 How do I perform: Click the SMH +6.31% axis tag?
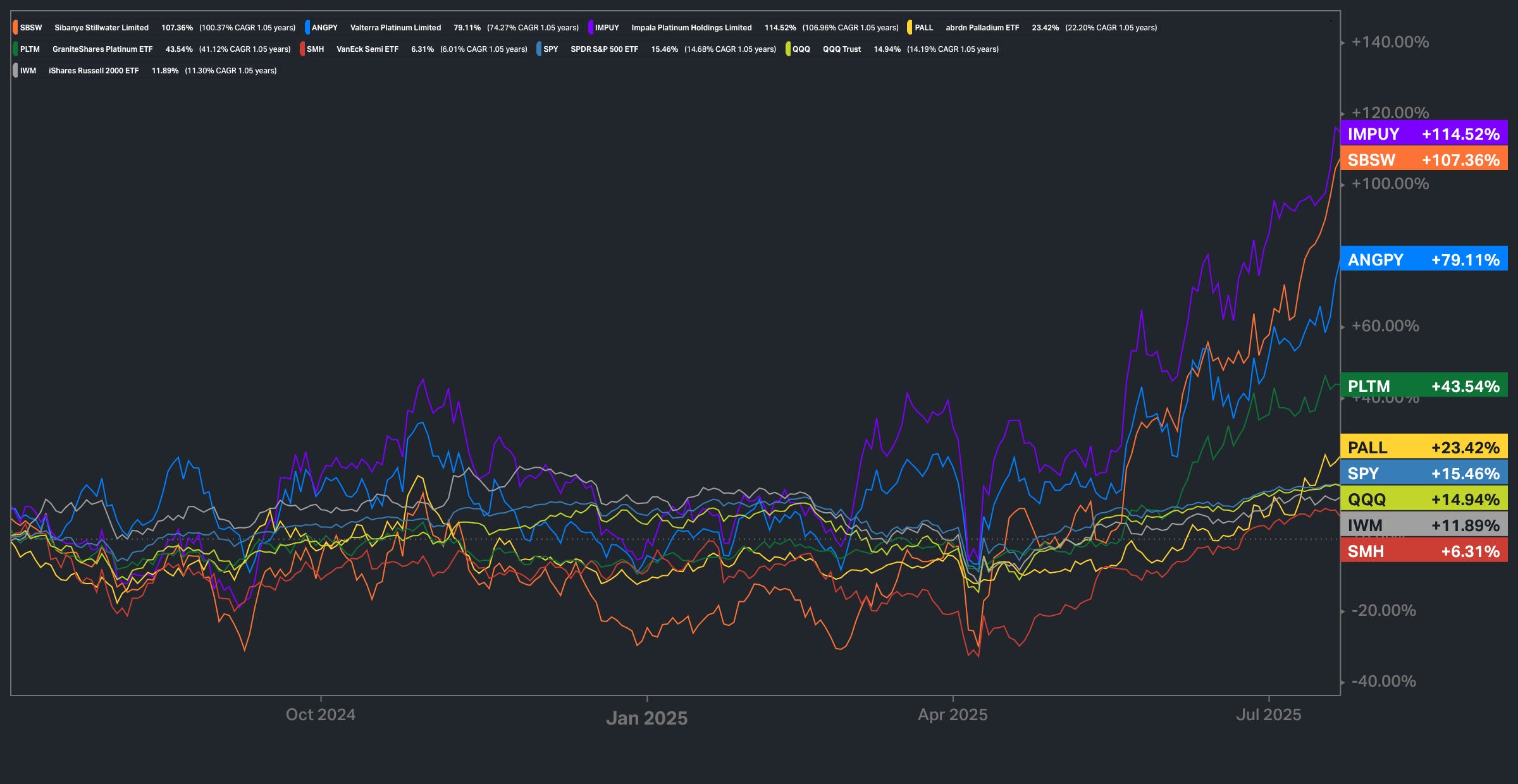(x=1423, y=551)
